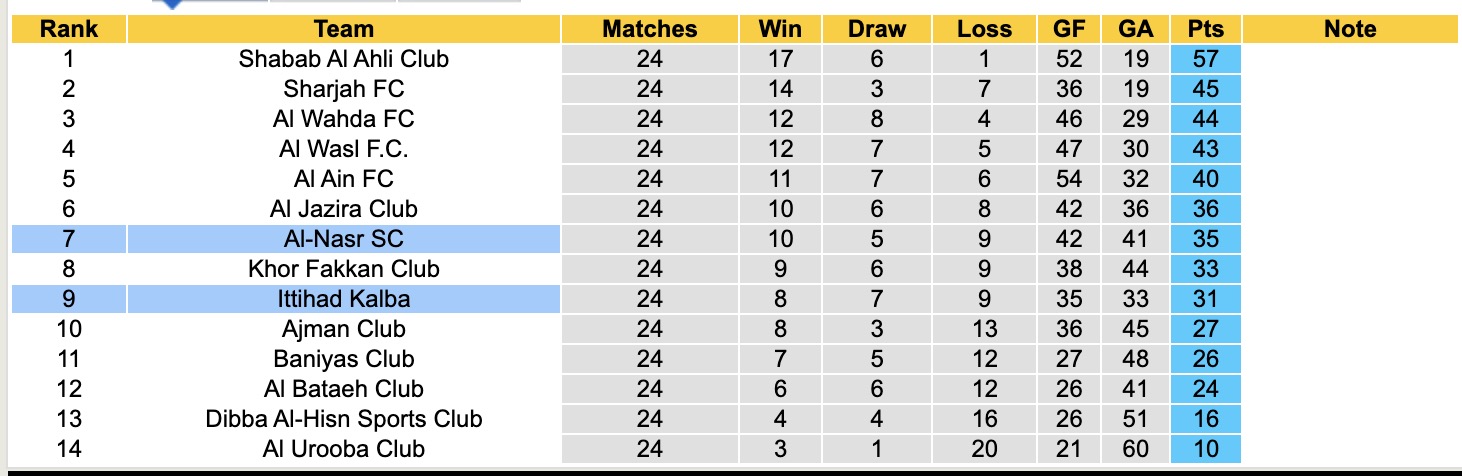
Task: Click the Al Urooba Club team name
Action: (343, 449)
